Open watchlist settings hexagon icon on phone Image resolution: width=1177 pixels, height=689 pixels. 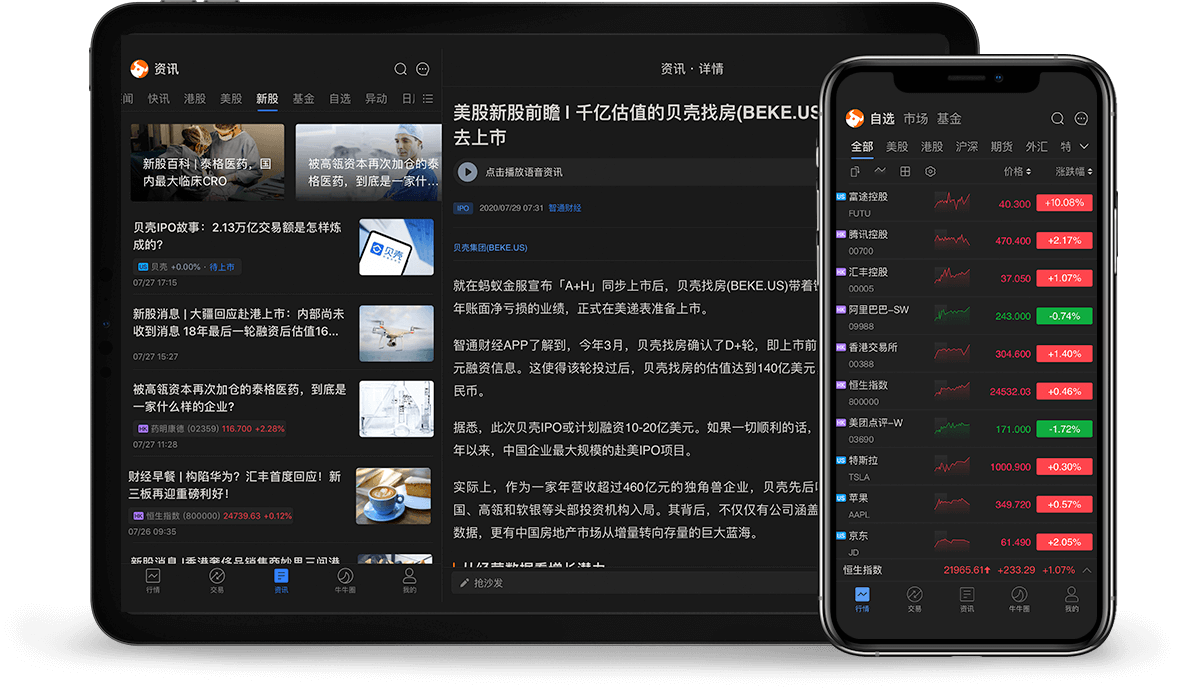[930, 172]
